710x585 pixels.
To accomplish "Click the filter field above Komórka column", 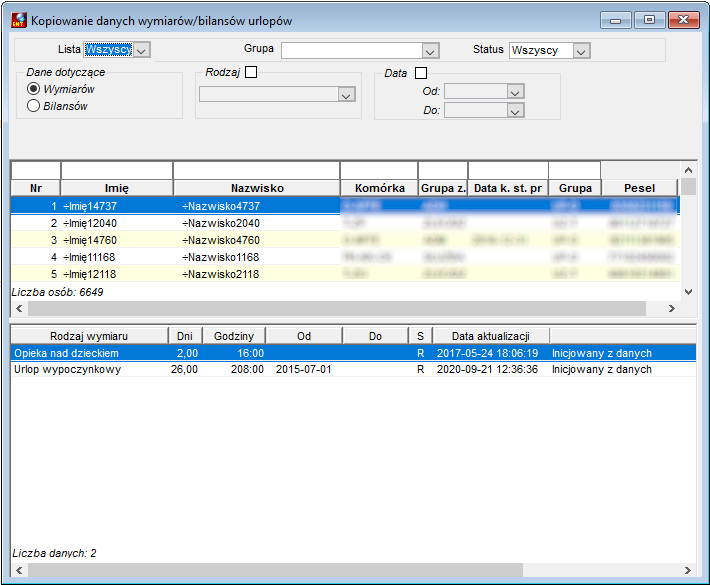I will (379, 171).
